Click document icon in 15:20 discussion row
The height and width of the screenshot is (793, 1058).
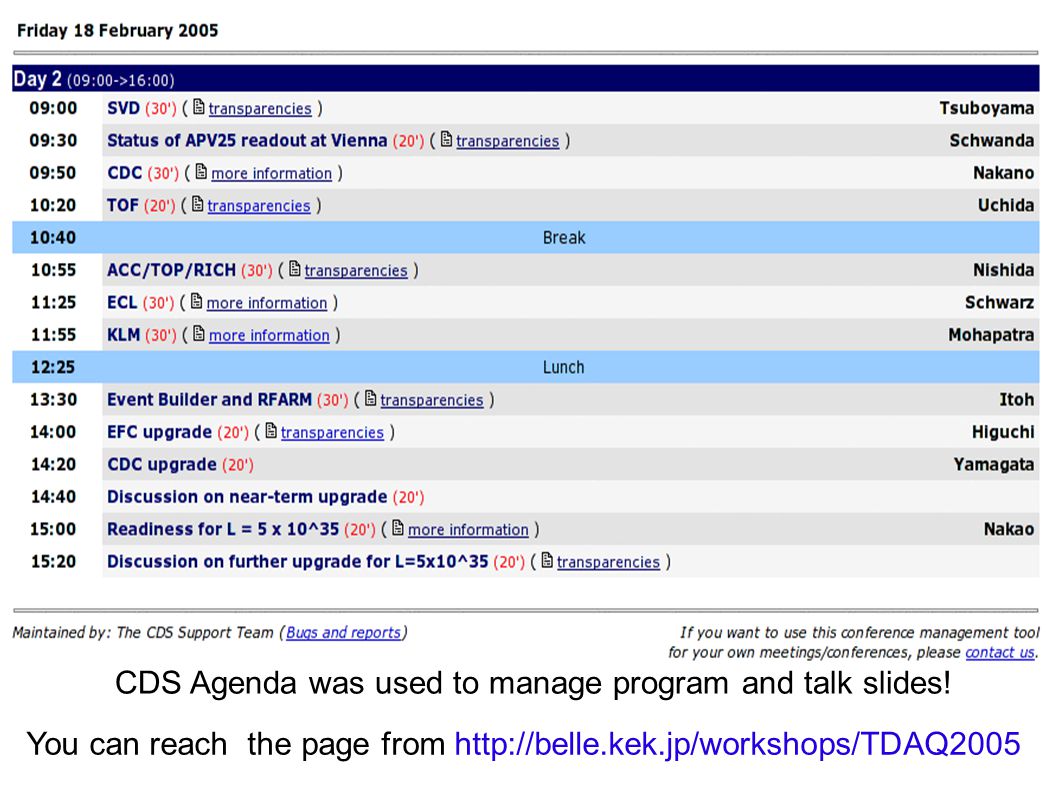pos(547,561)
